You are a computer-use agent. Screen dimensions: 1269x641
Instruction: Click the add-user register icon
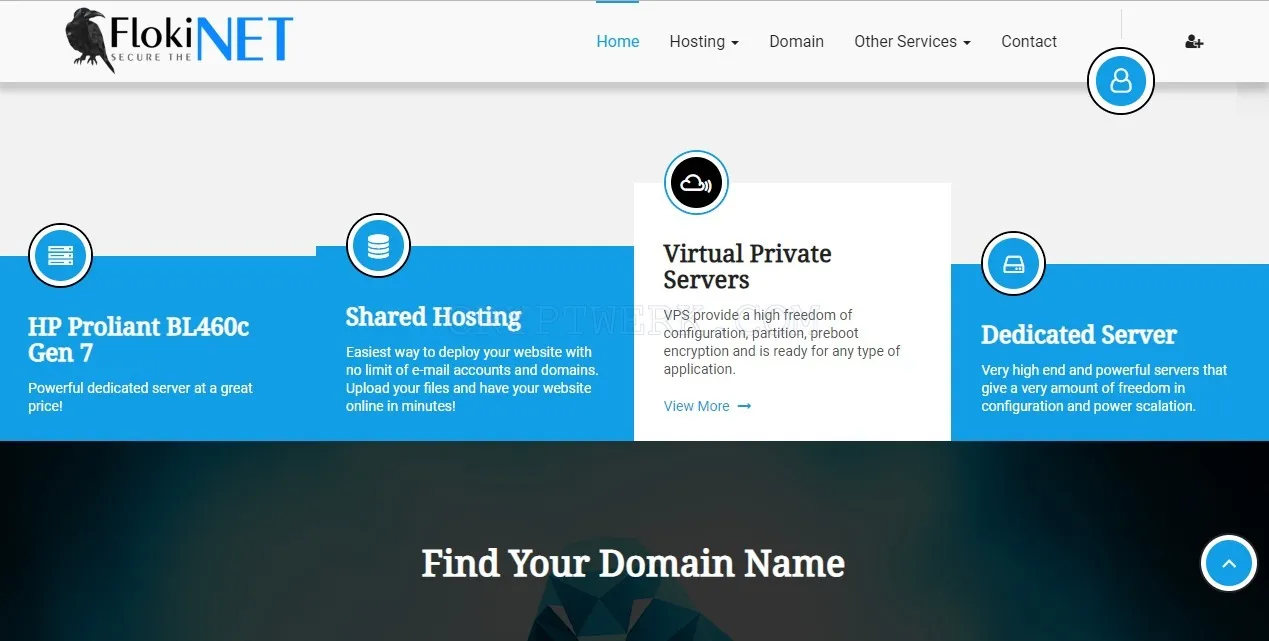pyautogui.click(x=1194, y=42)
